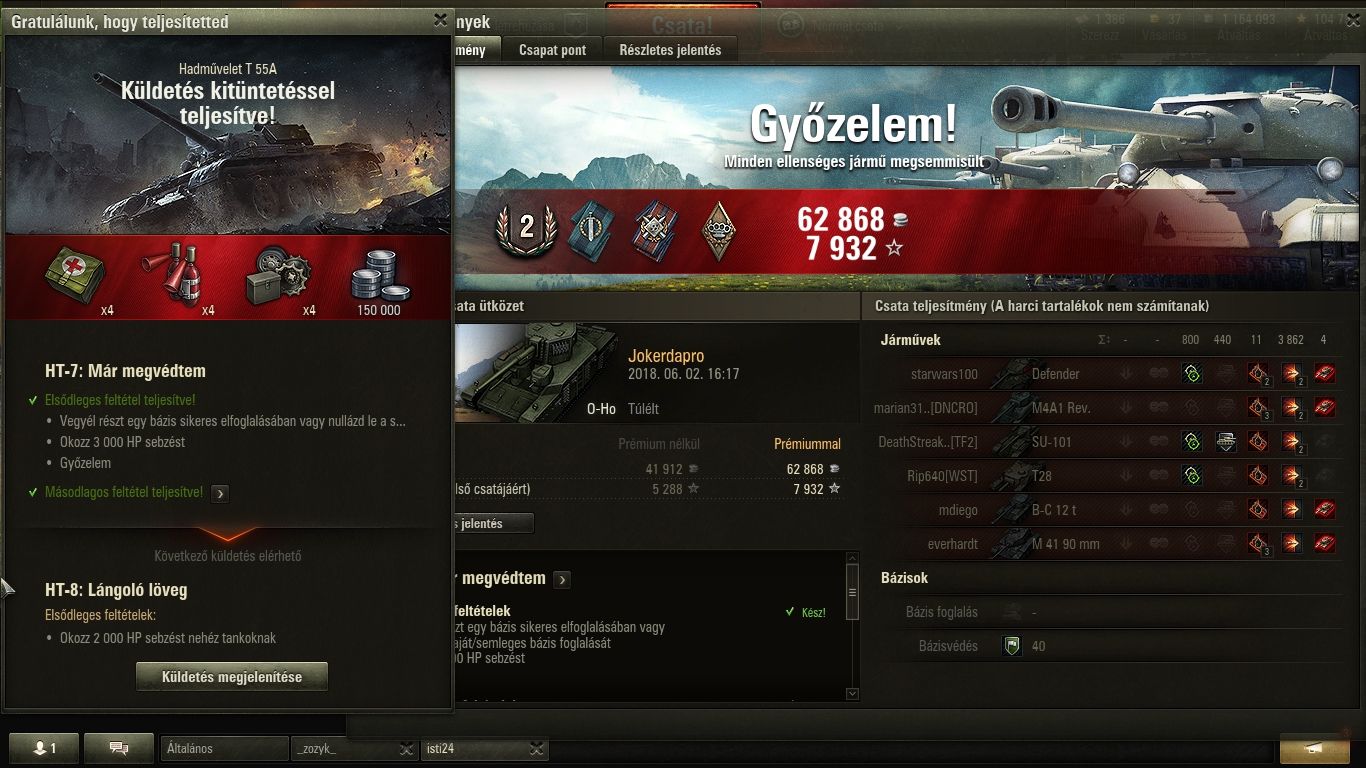Expand the mission title arrow in results
Image resolution: width=1366 pixels, height=768 pixels.
click(x=562, y=579)
